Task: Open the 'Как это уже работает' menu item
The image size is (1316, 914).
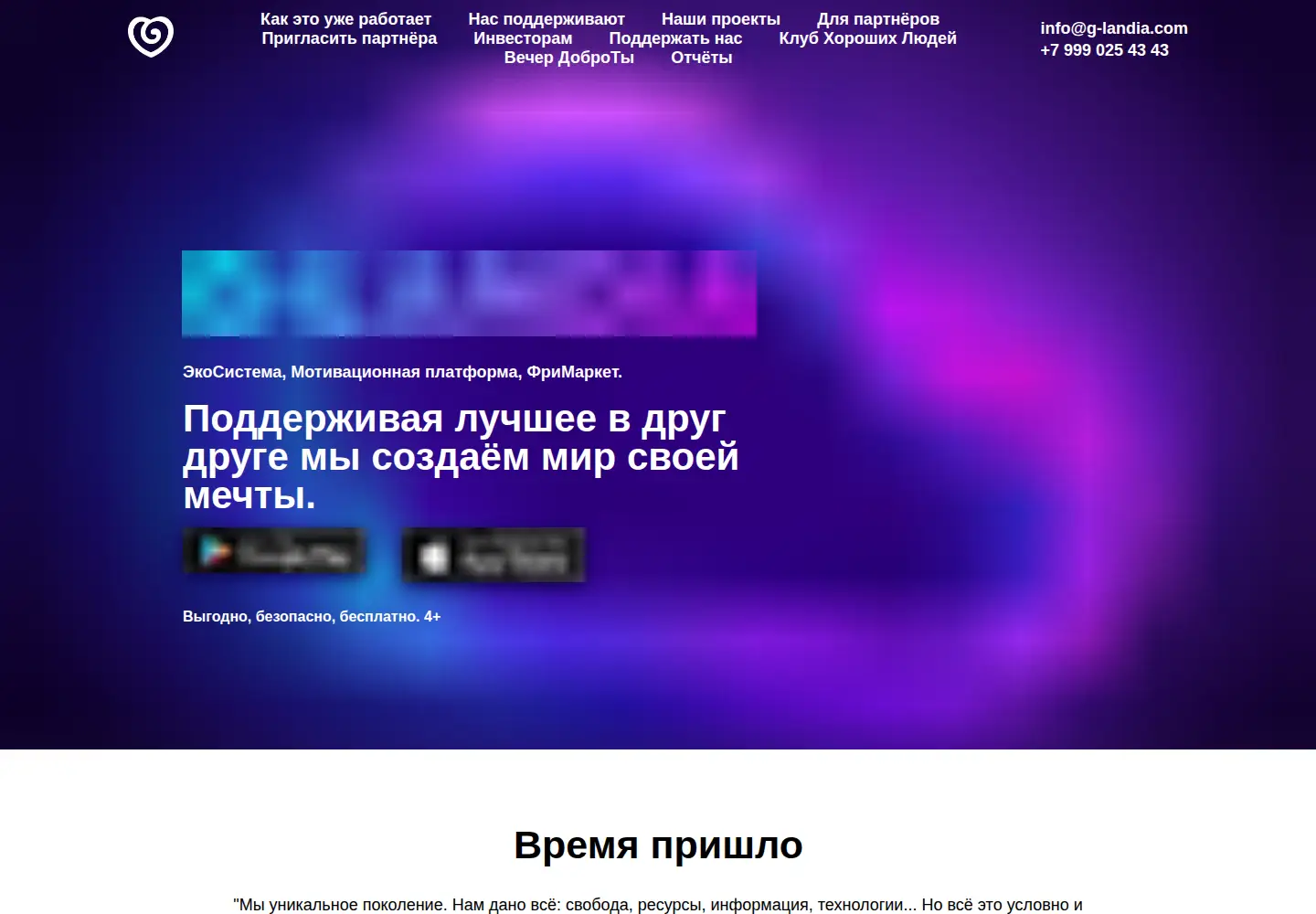Action: 345,19
